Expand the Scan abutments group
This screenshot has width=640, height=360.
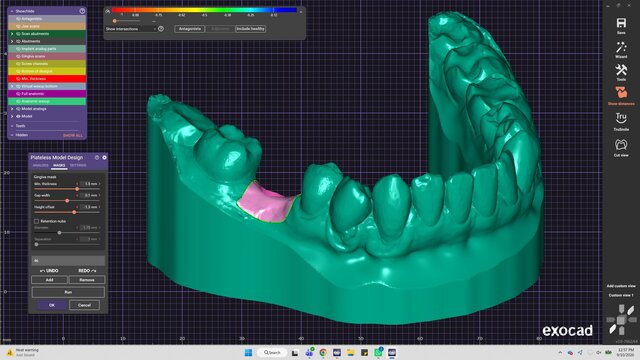coord(12,34)
